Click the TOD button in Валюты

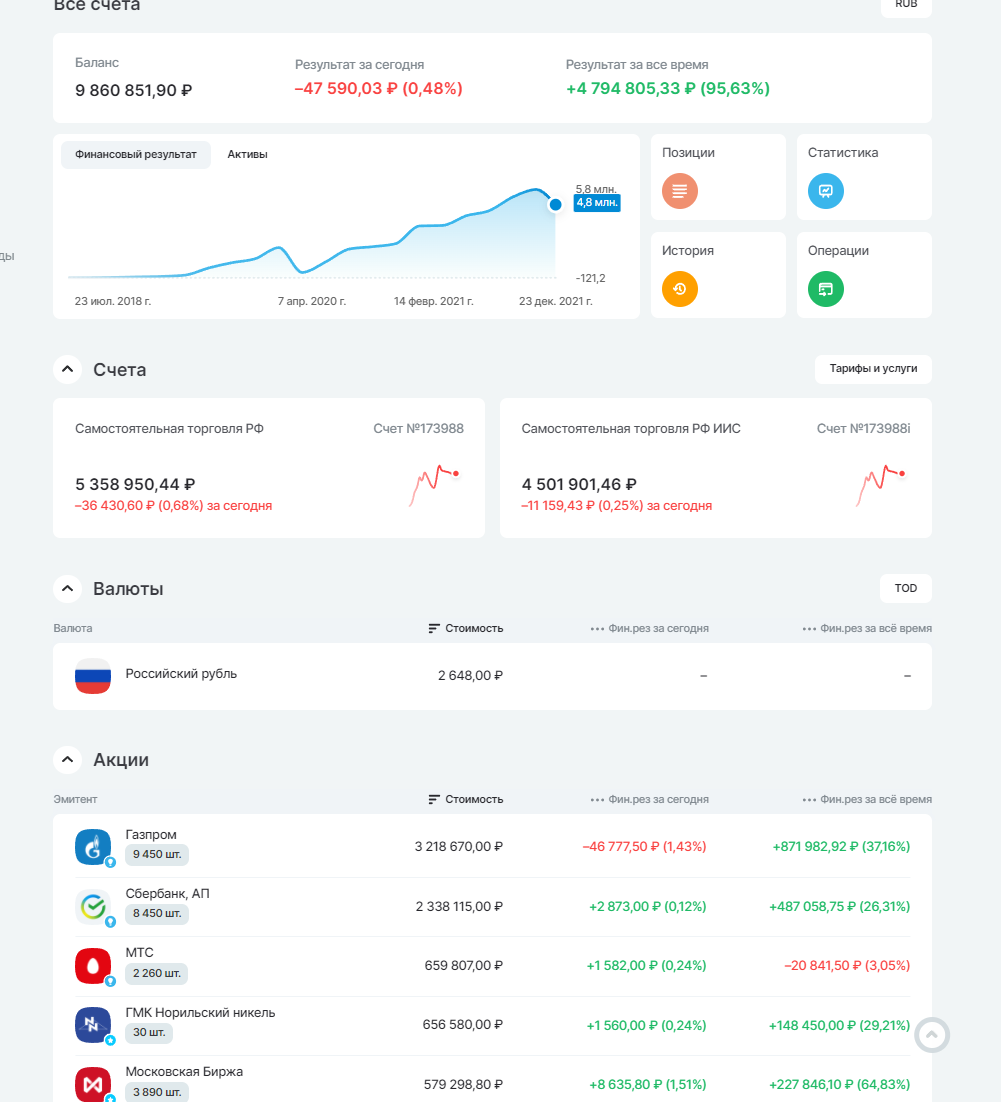pos(905,588)
